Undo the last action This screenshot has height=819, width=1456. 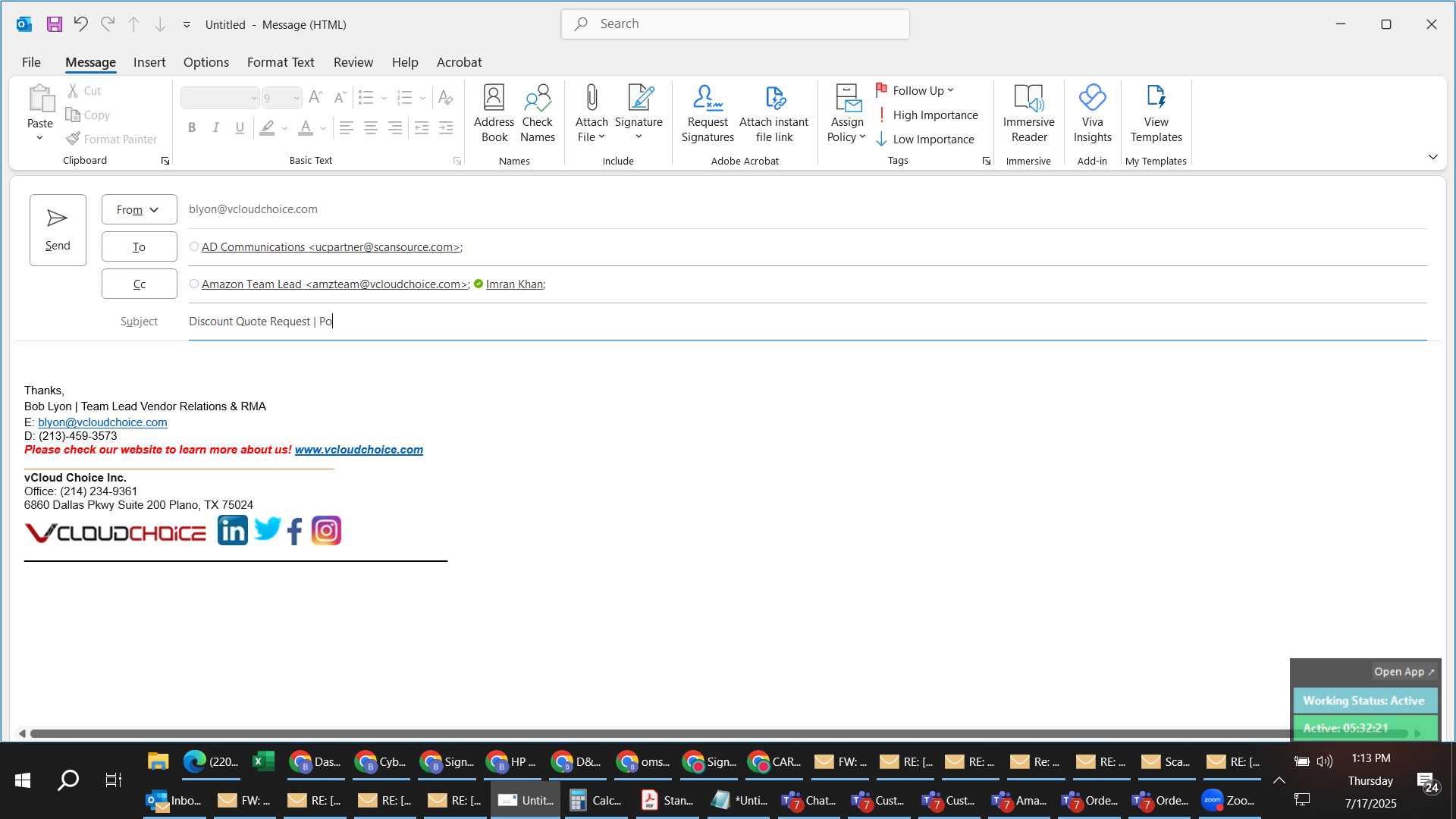tap(81, 24)
